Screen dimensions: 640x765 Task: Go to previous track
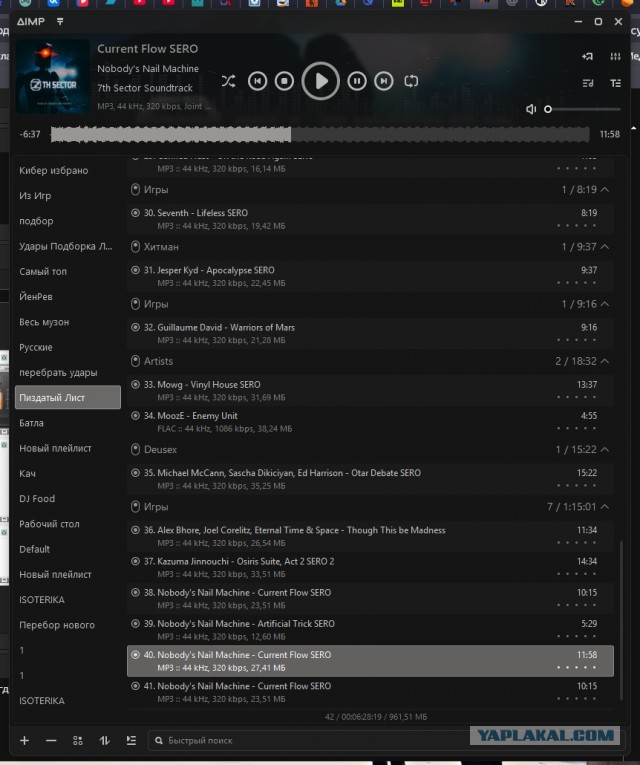tap(257, 81)
